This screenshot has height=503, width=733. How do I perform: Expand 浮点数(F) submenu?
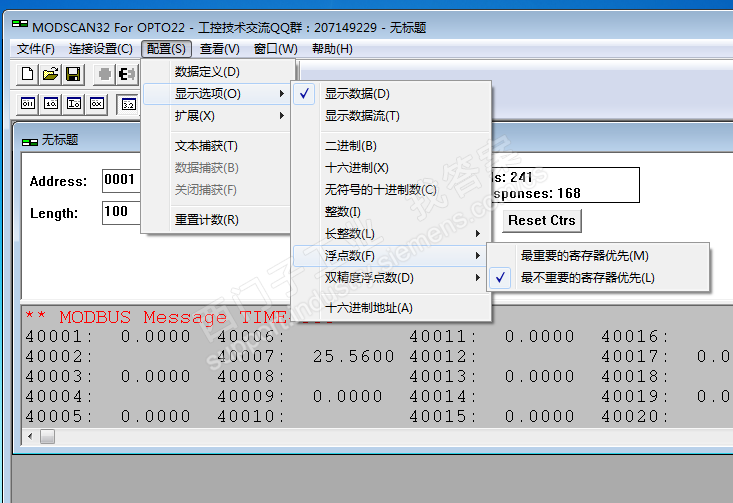391,256
